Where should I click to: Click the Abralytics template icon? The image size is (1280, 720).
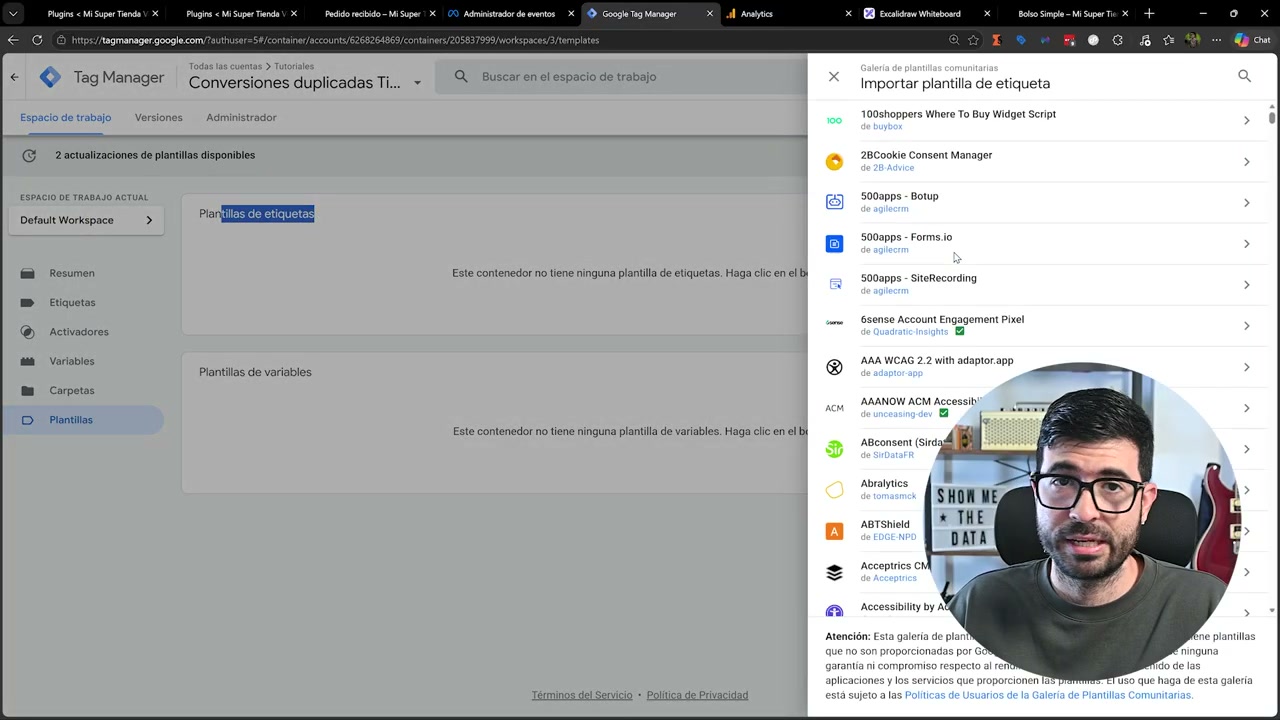coord(834,490)
